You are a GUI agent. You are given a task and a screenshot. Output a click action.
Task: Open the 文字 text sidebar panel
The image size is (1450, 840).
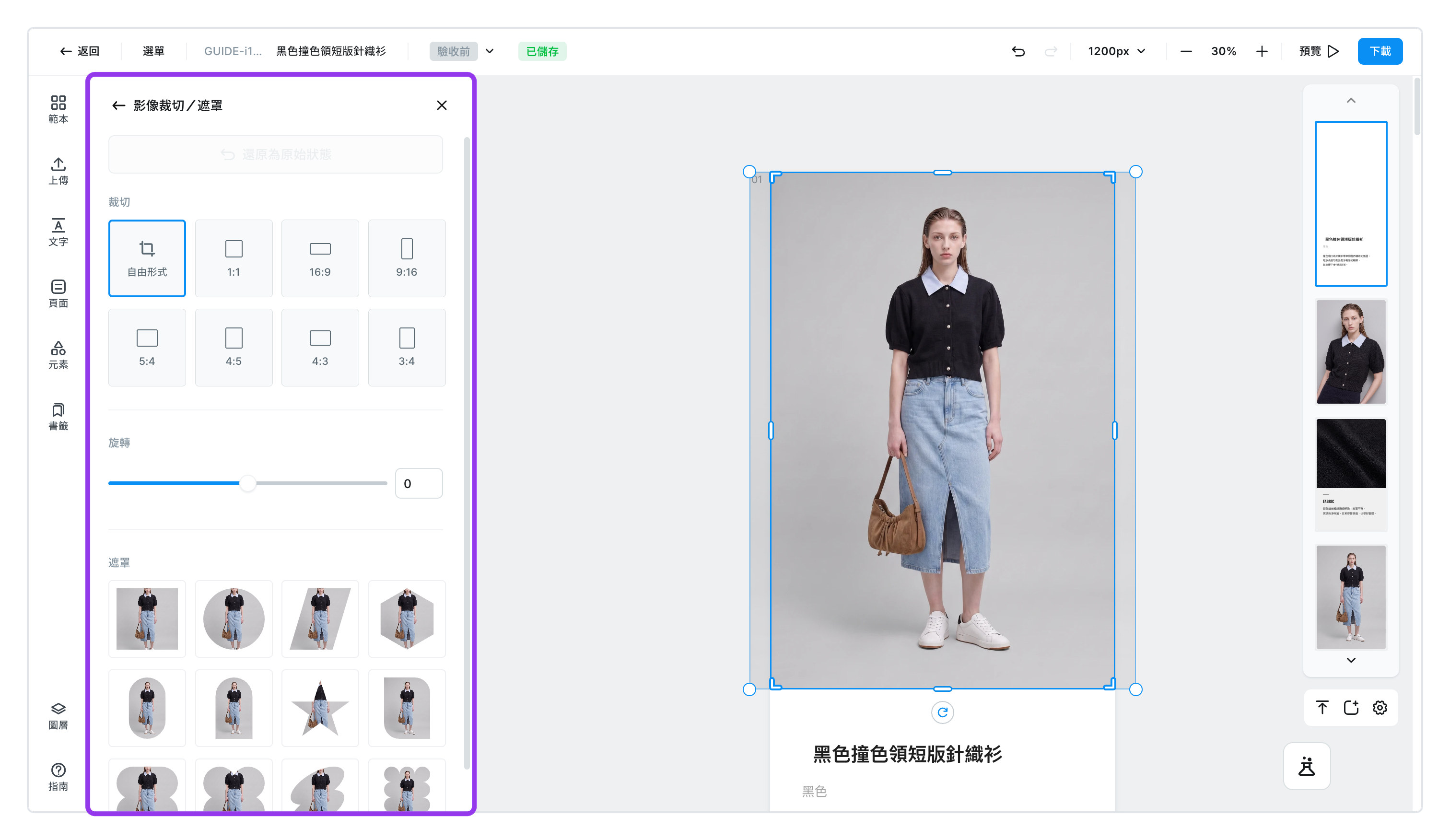(58, 233)
